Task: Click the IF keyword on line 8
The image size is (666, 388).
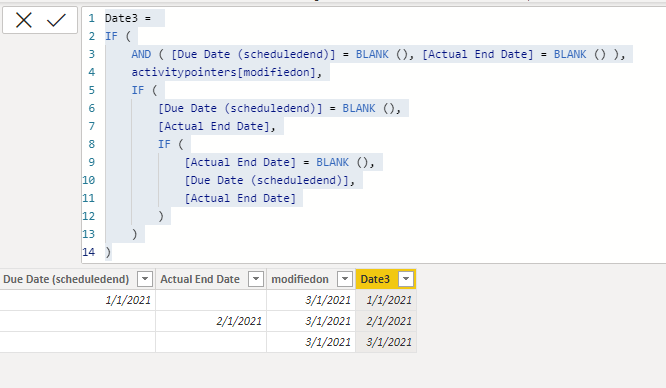Action: pos(164,144)
